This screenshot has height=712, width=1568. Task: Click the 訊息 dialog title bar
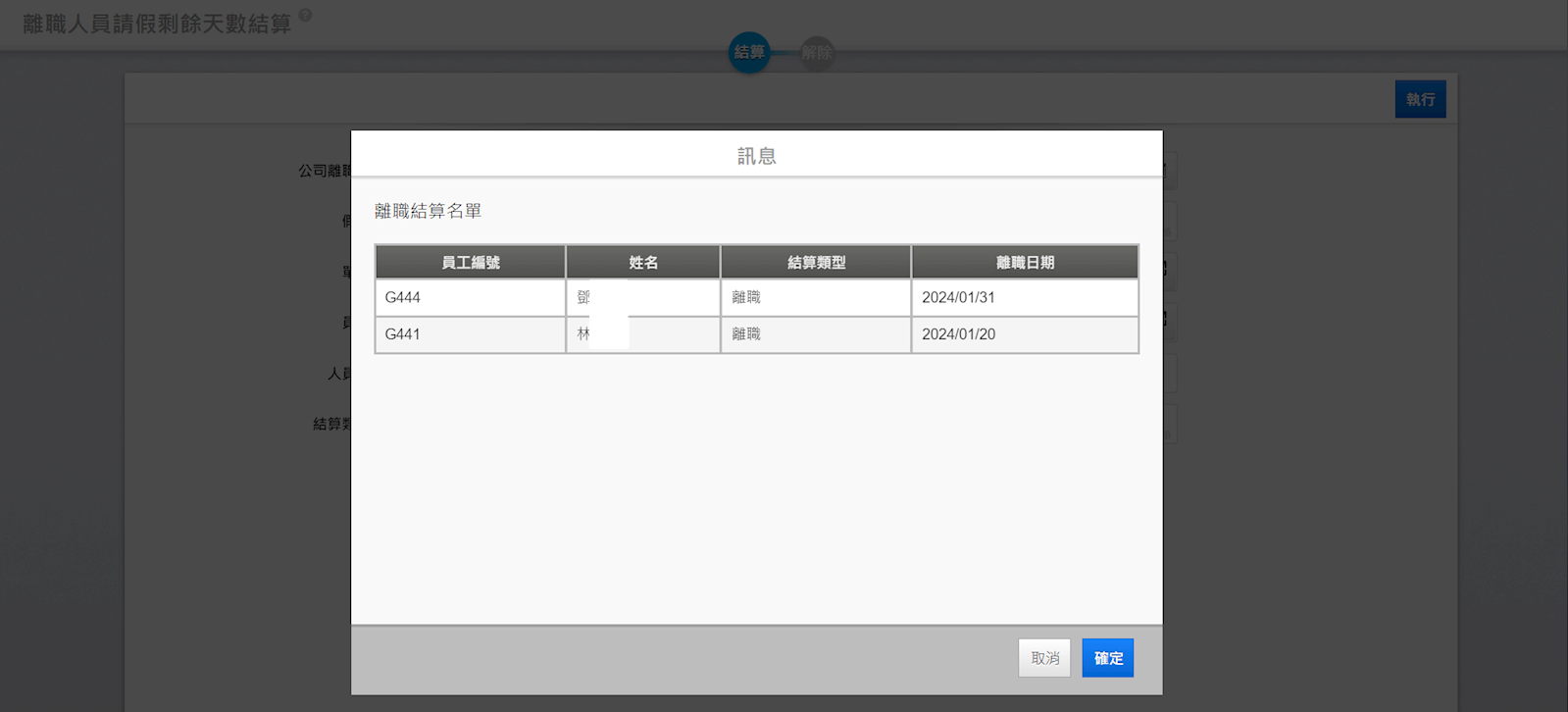(756, 156)
